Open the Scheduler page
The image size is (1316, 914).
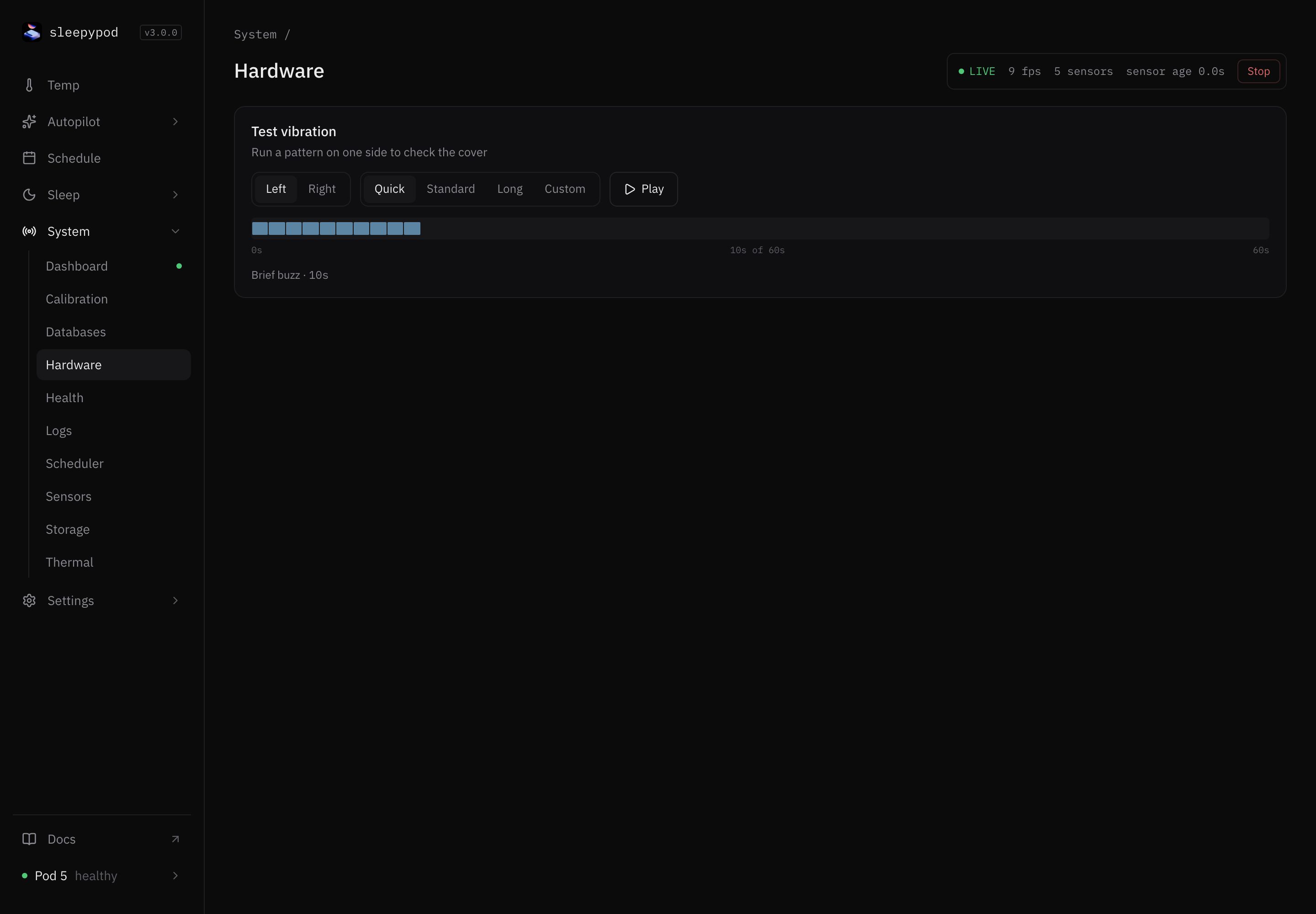(113, 463)
